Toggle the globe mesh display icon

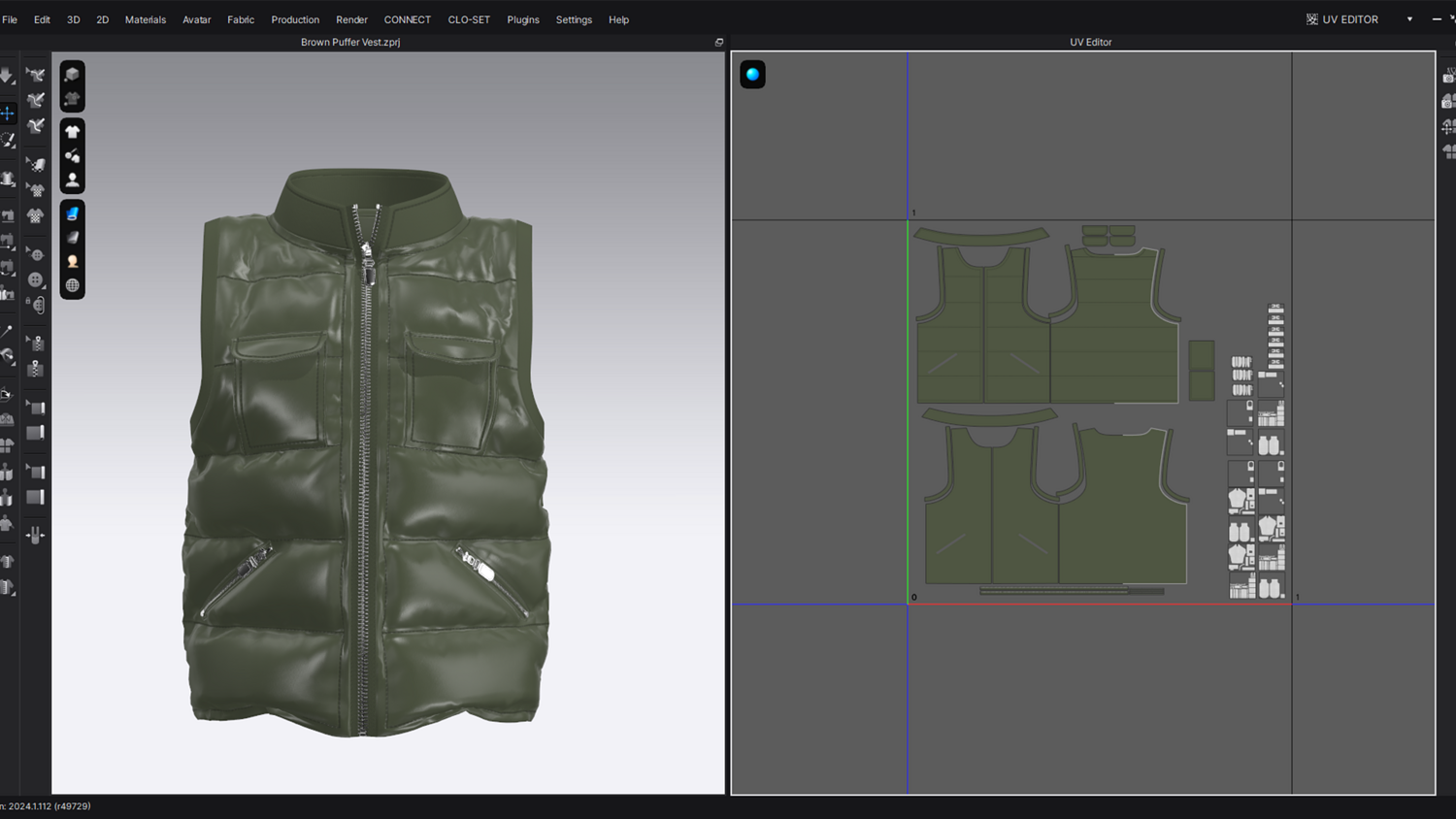[72, 285]
